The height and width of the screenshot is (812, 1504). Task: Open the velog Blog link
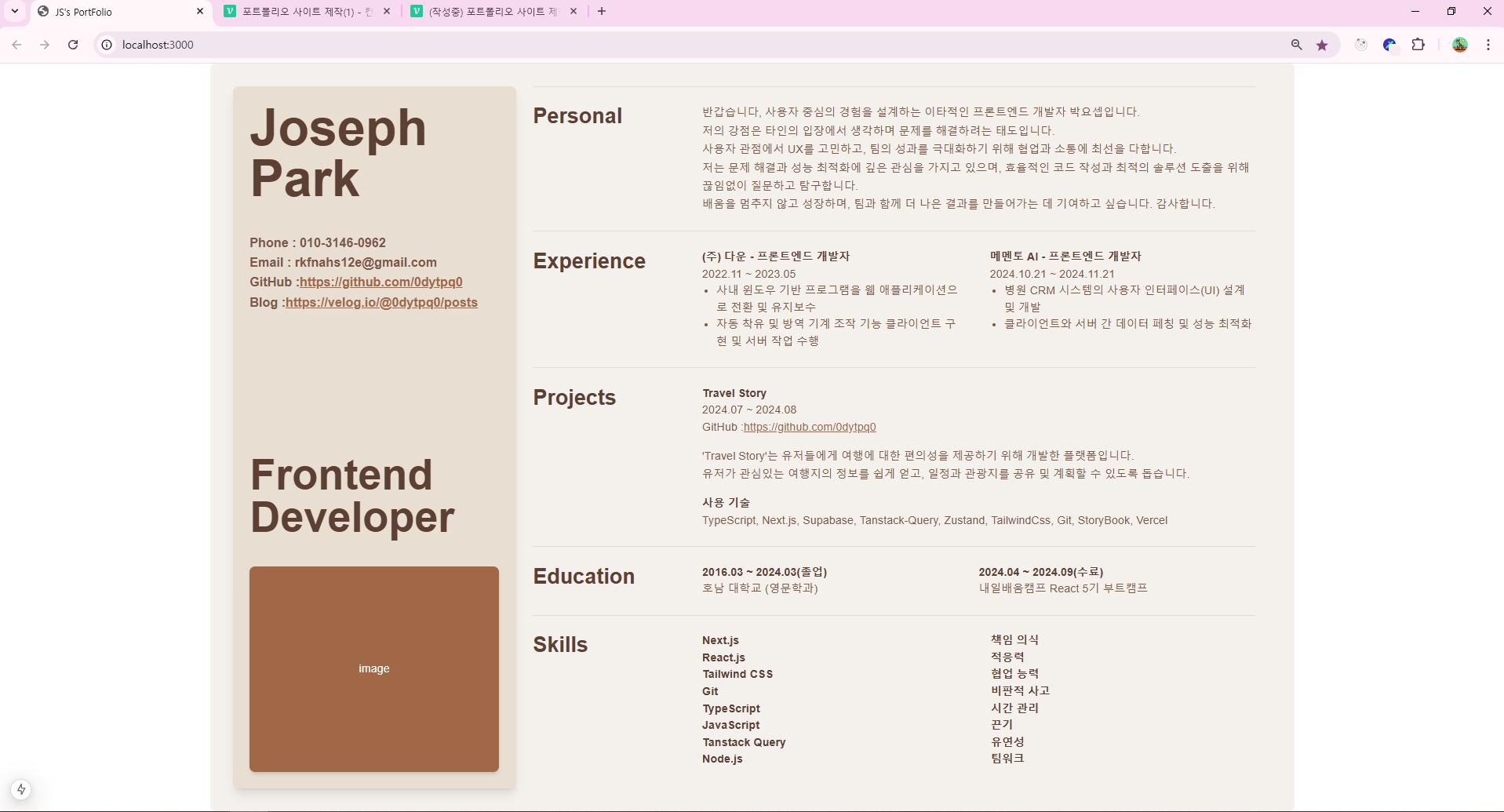click(x=381, y=302)
